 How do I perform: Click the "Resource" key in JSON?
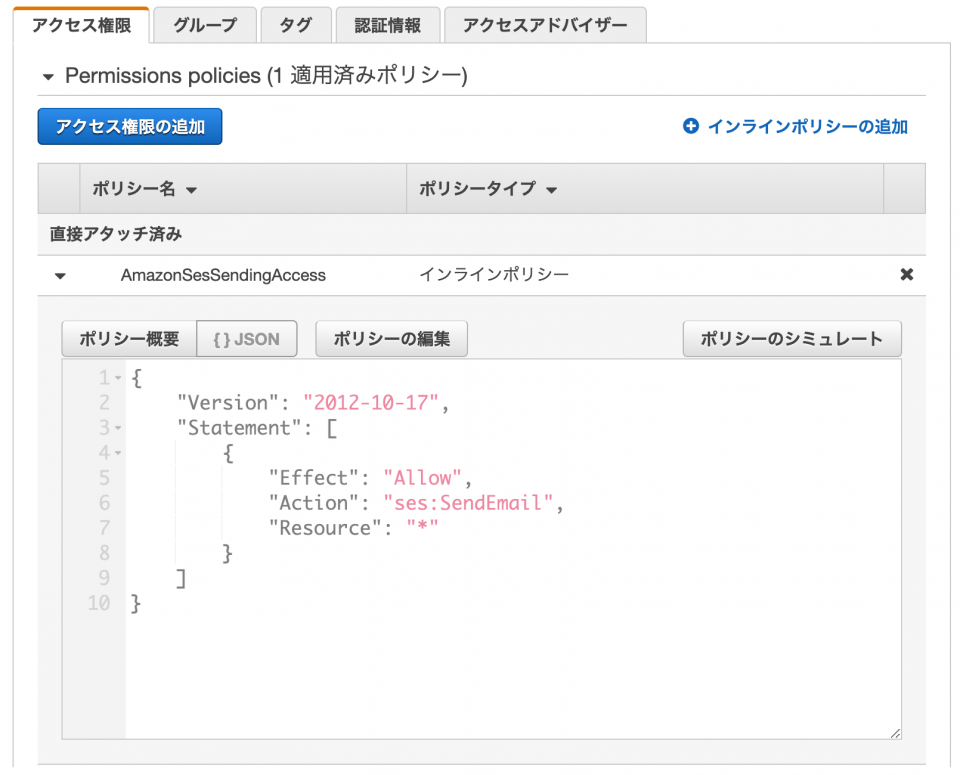[x=324, y=528]
